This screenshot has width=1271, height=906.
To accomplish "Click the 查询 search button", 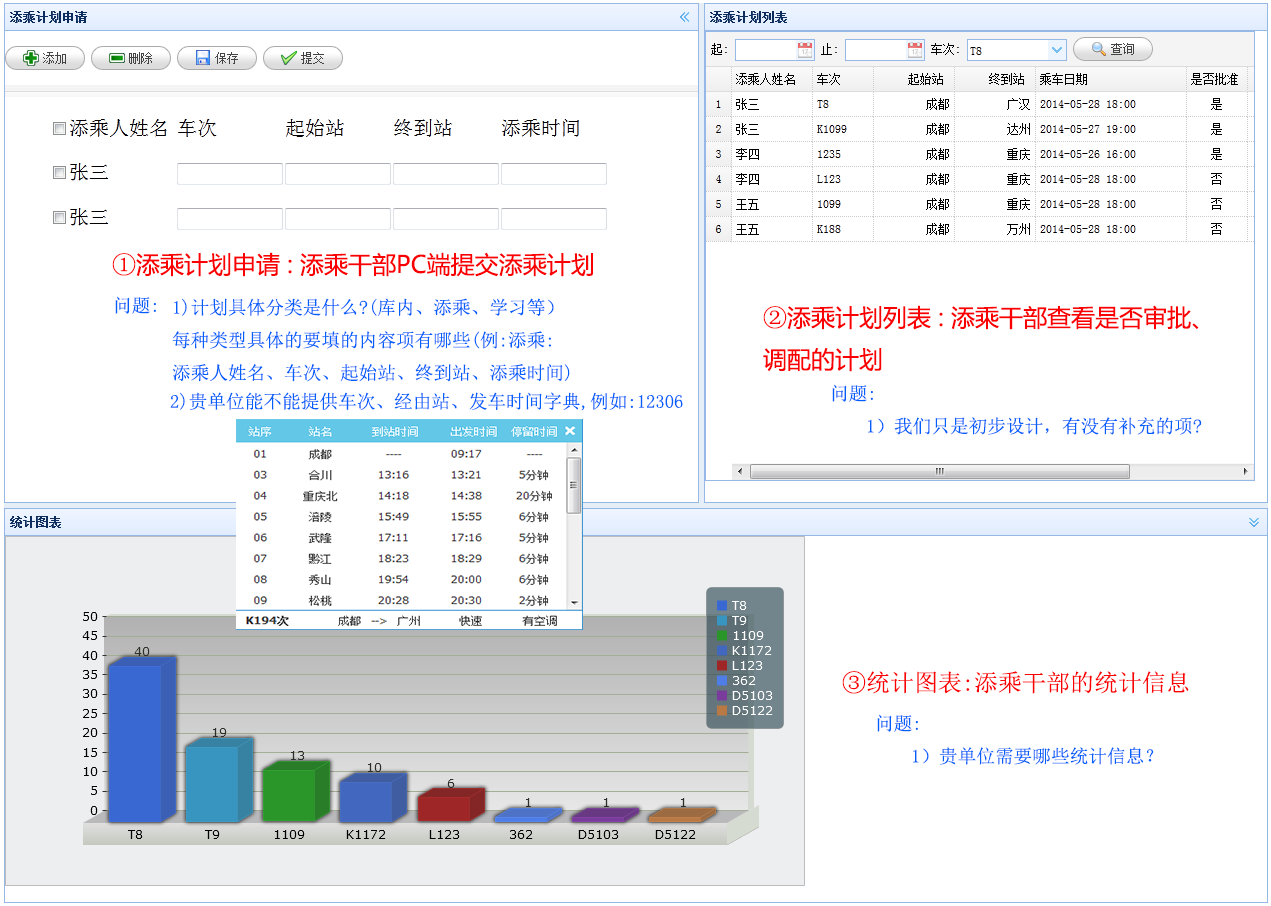I will (x=1112, y=49).
